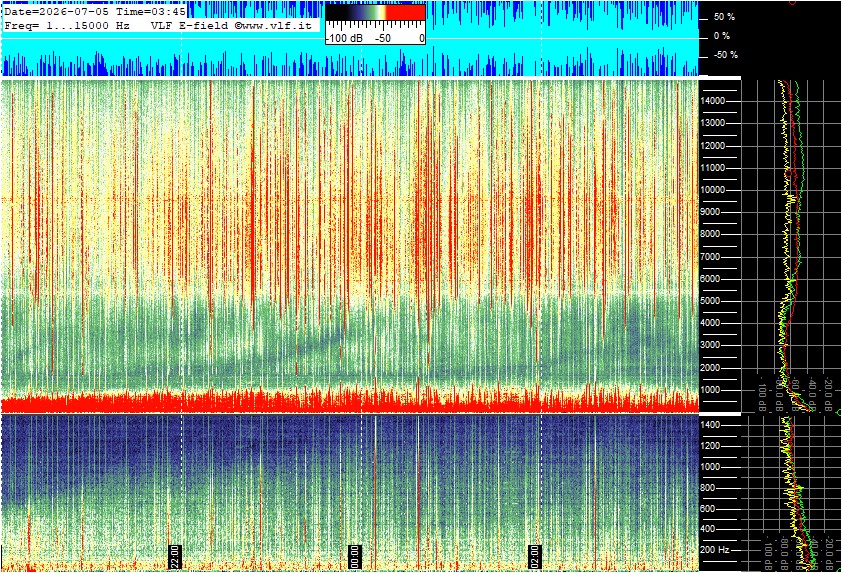The width and height of the screenshot is (842, 573).
Task: Click the 14000 frequency axis label
Action: pos(713,101)
